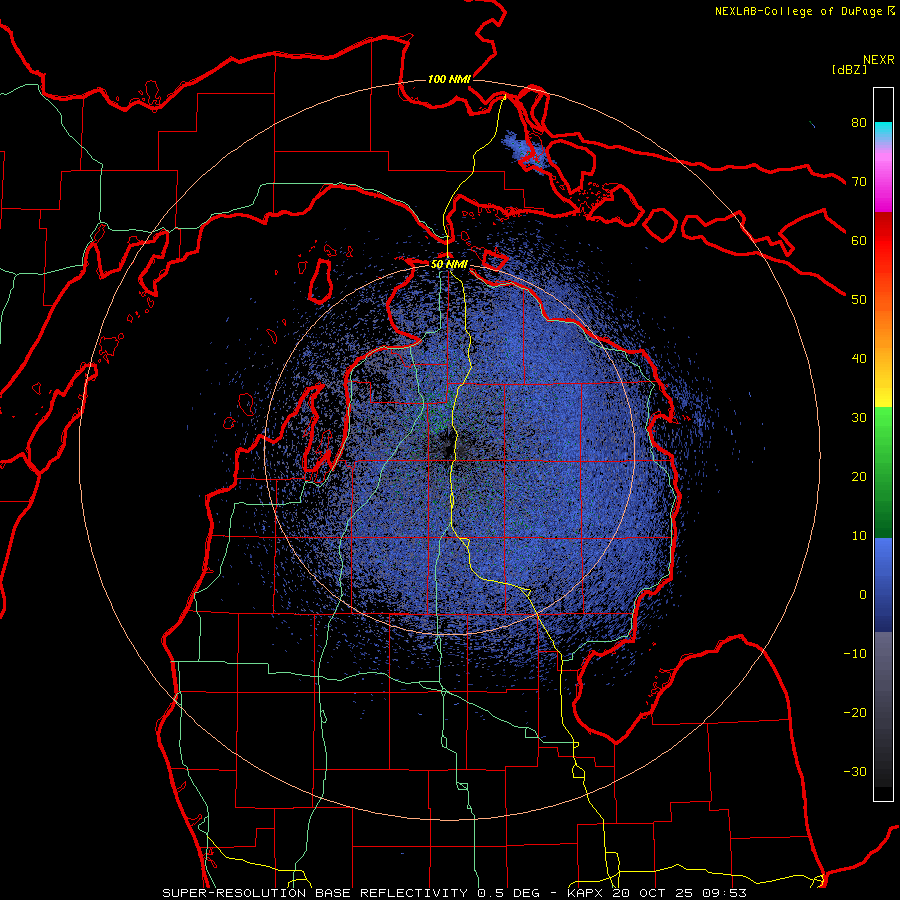Click the "50 NMI" range ring label
The height and width of the screenshot is (900, 900).
pyautogui.click(x=449, y=264)
